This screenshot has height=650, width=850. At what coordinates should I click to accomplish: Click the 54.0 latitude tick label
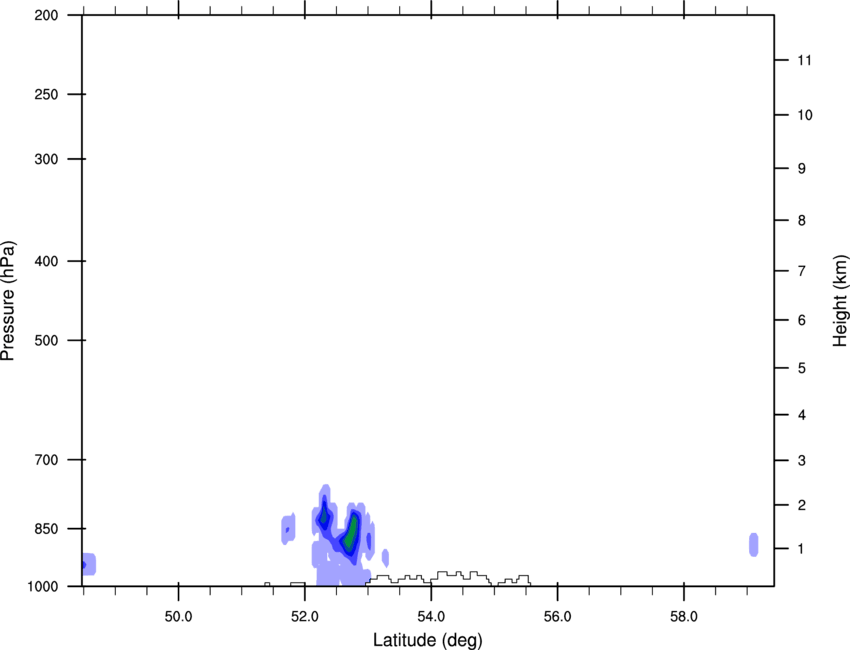(432, 617)
